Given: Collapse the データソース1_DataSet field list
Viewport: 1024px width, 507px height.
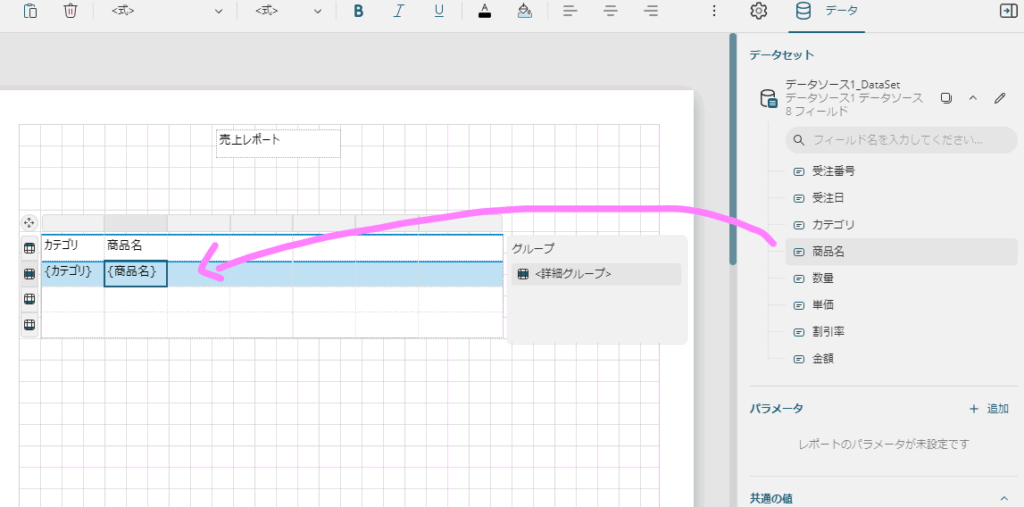Looking at the screenshot, I should (972, 98).
